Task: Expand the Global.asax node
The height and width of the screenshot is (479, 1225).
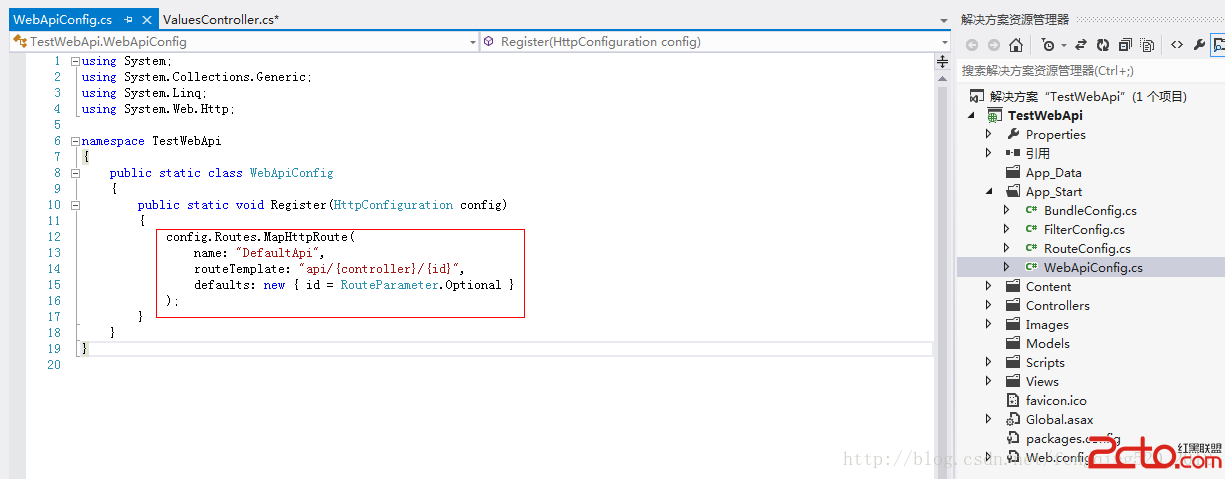Action: coord(988,419)
